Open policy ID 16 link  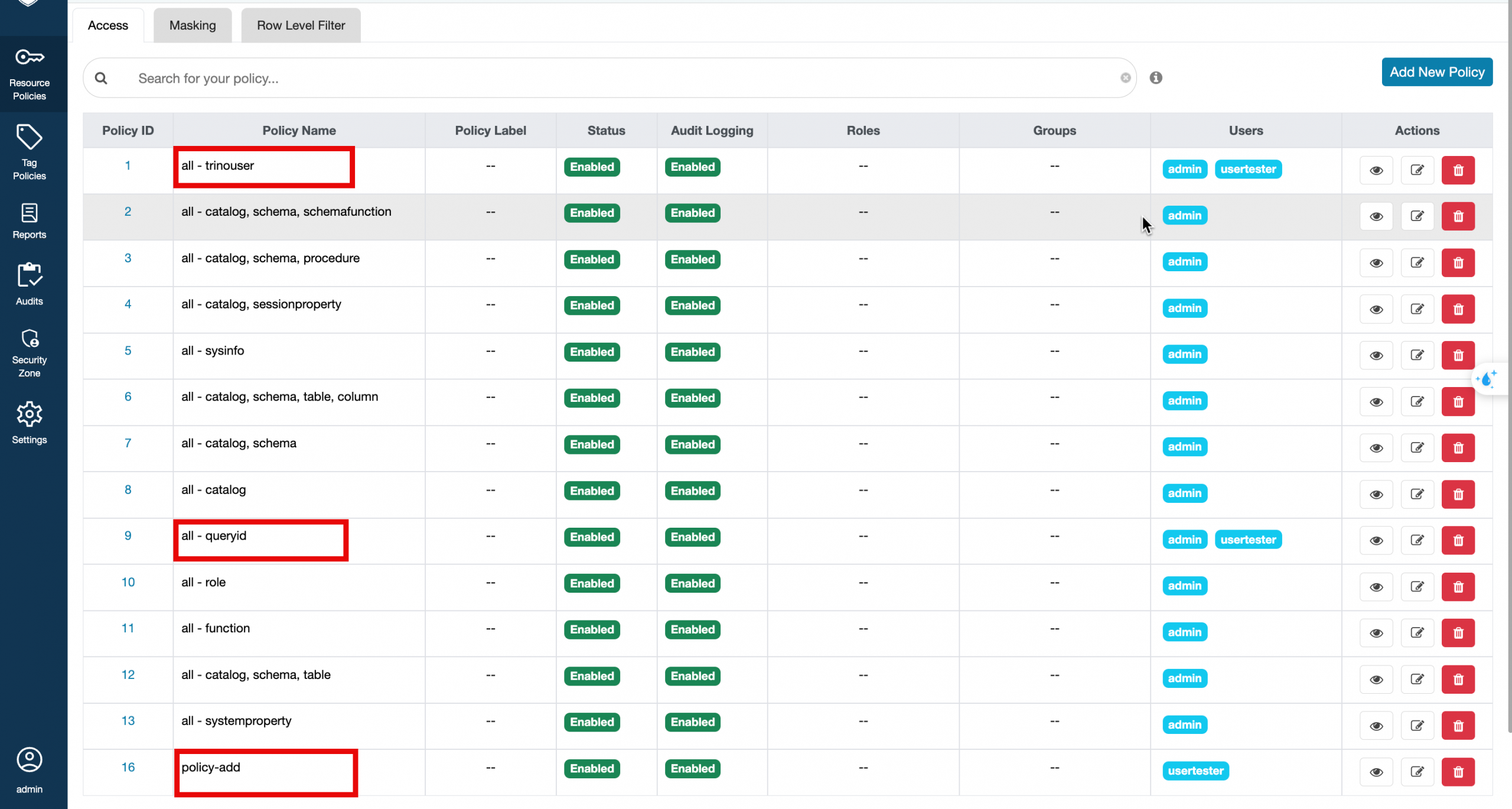tap(128, 767)
